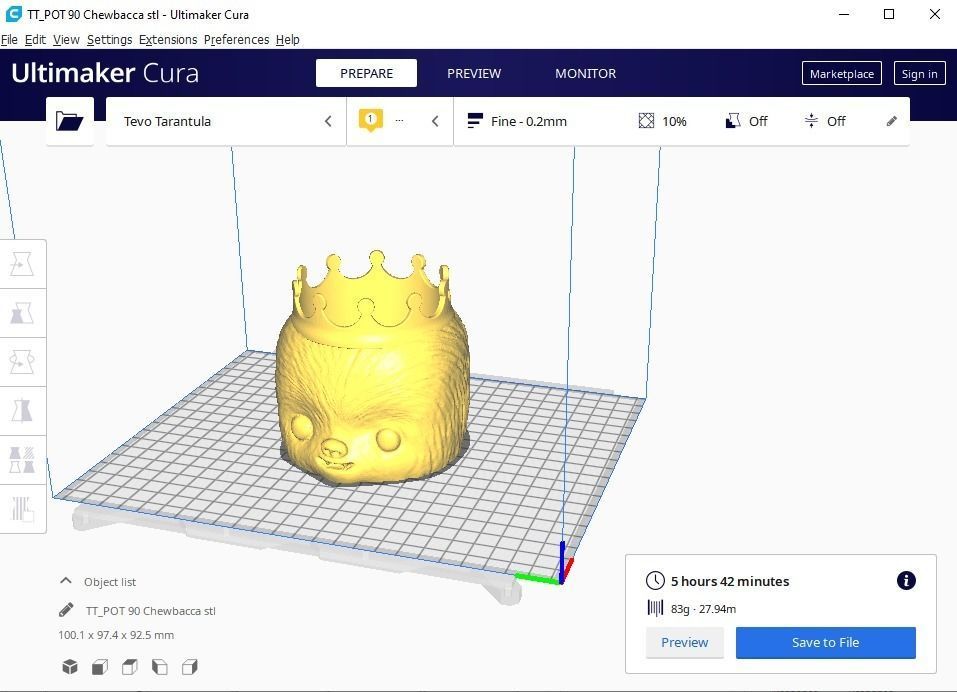Switch to the top view cube icon
The height and width of the screenshot is (692, 957).
point(129,666)
